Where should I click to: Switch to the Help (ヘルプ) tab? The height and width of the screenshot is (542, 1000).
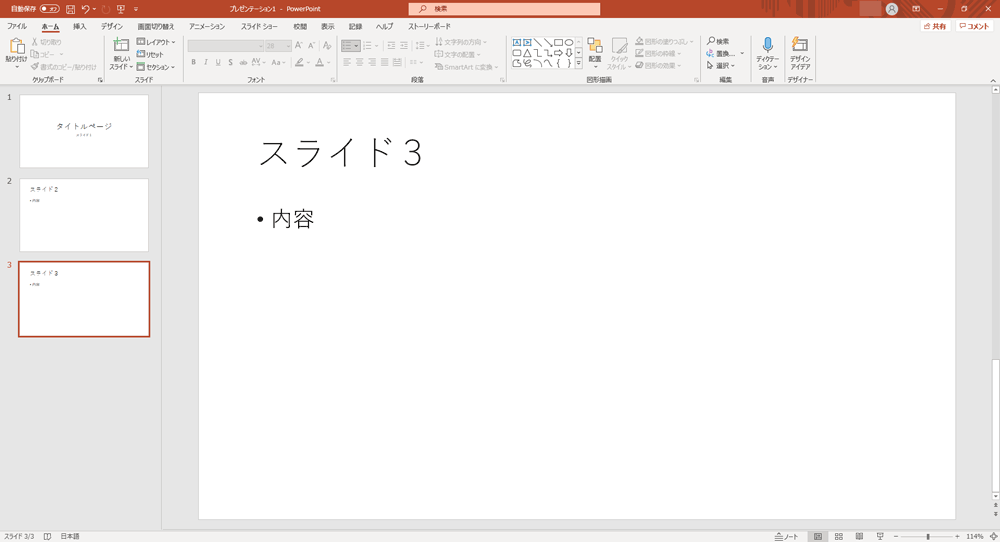click(x=384, y=27)
